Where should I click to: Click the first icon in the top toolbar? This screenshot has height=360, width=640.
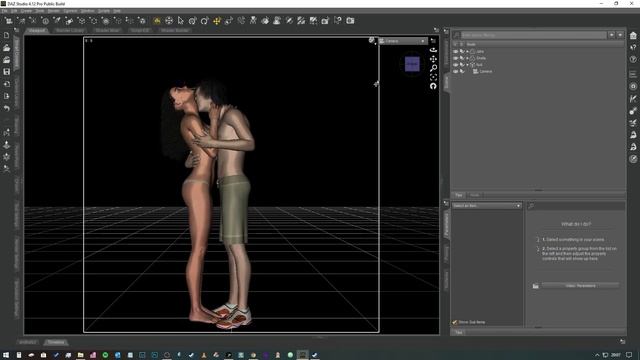pos(8,20)
